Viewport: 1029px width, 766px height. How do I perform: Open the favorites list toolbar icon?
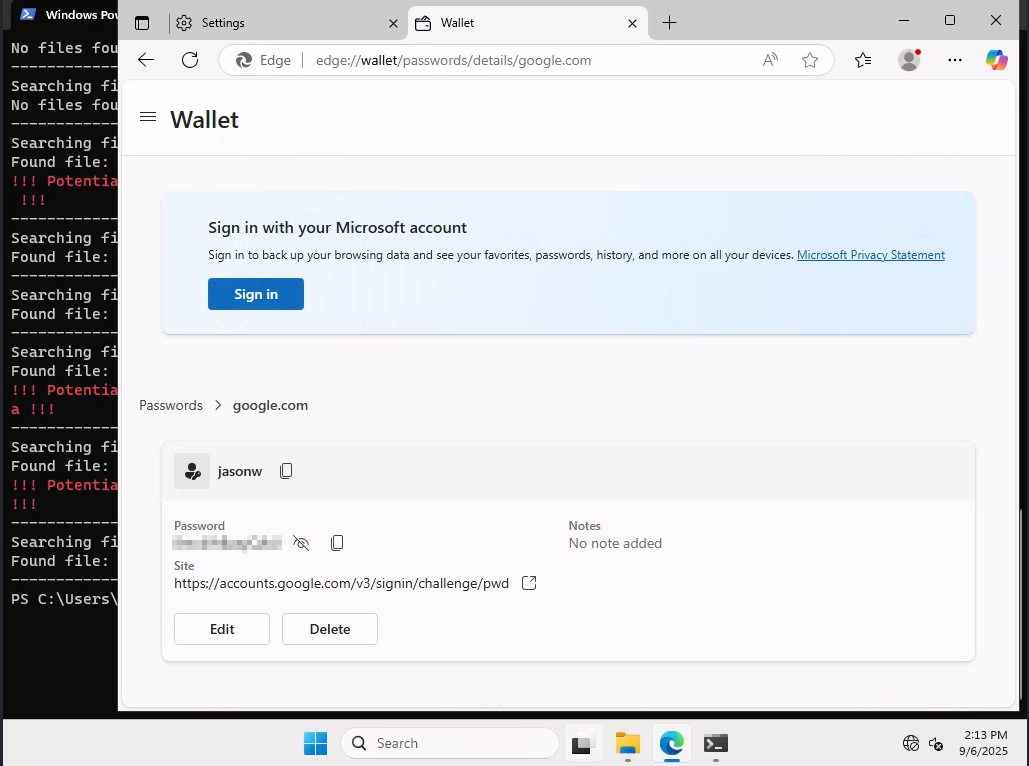coord(863,60)
